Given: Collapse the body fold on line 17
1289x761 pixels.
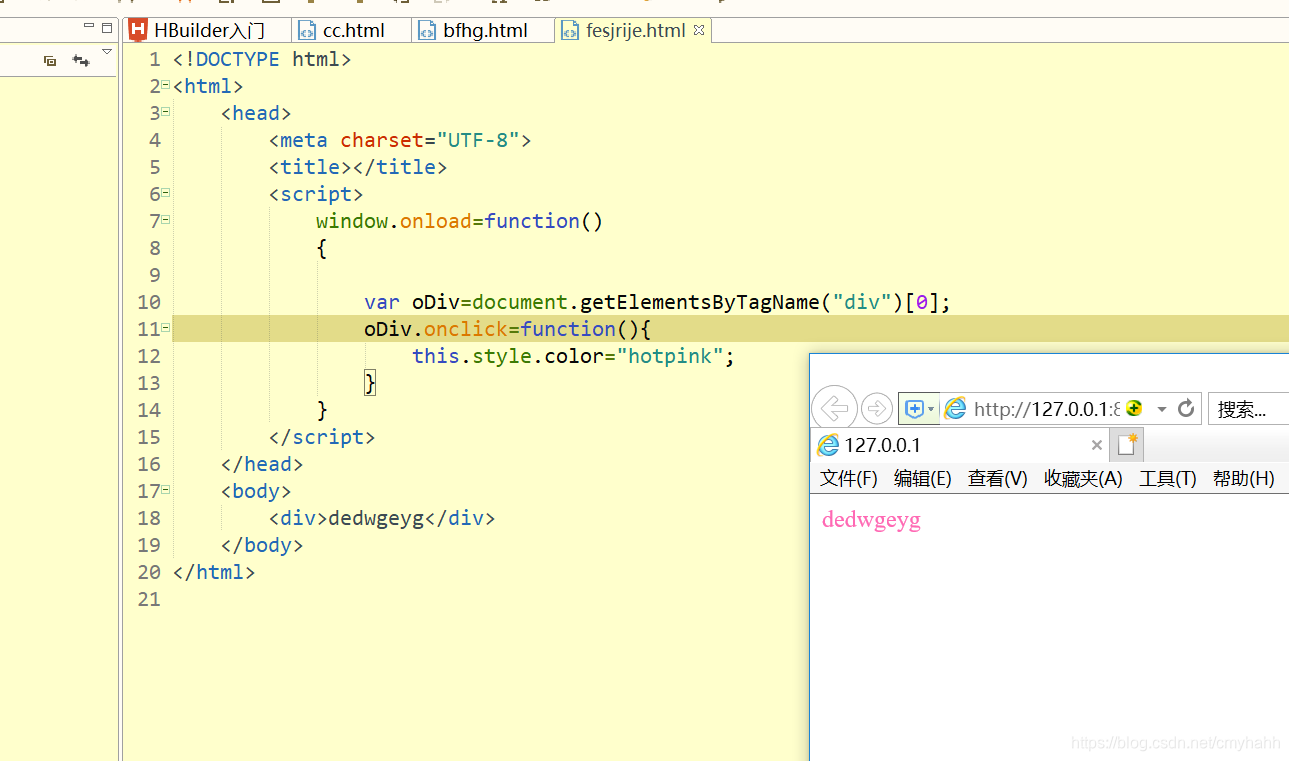Looking at the screenshot, I should tap(166, 491).
